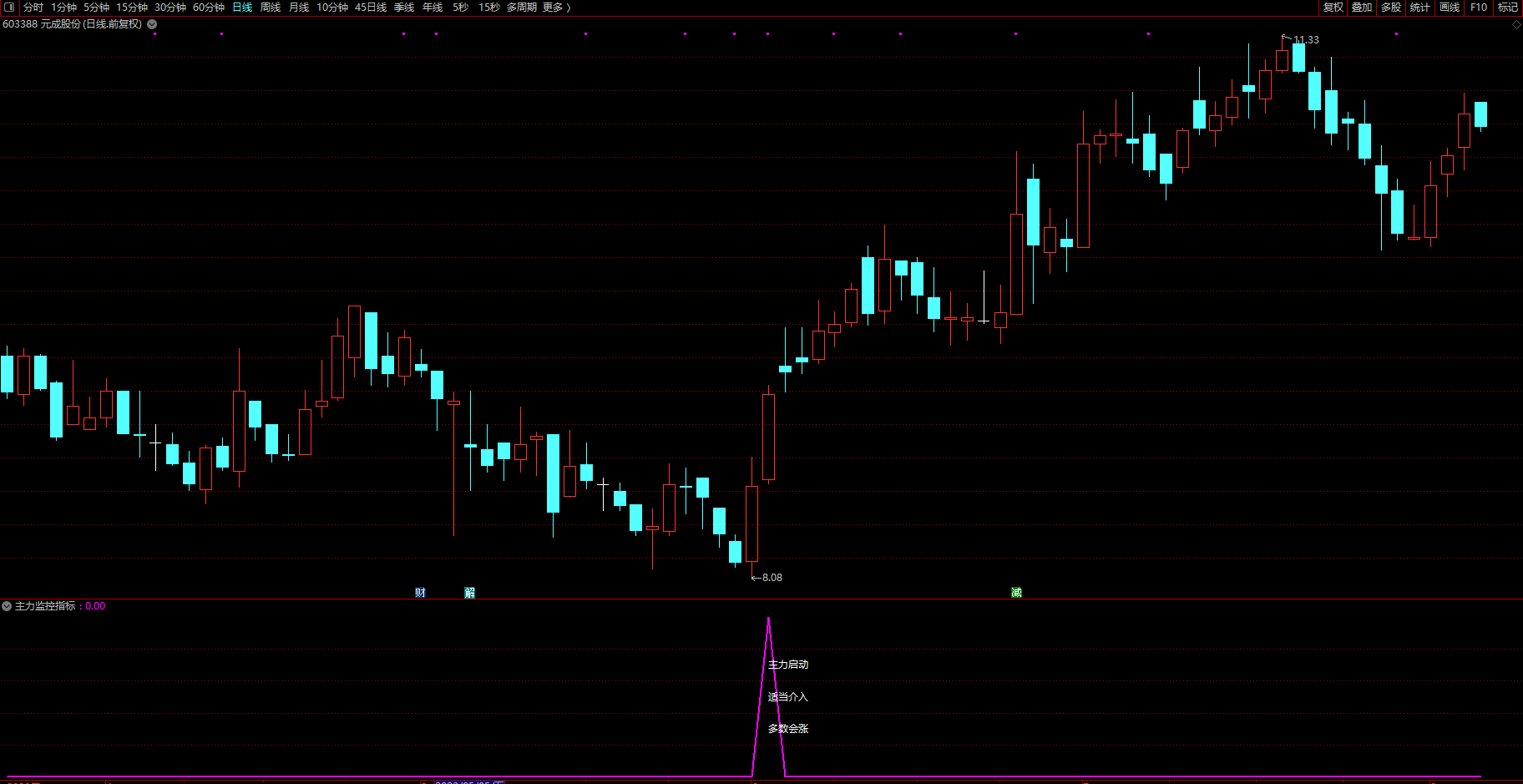Click the 主力监控指标 indicator name
1523x784 pixels.
point(45,606)
